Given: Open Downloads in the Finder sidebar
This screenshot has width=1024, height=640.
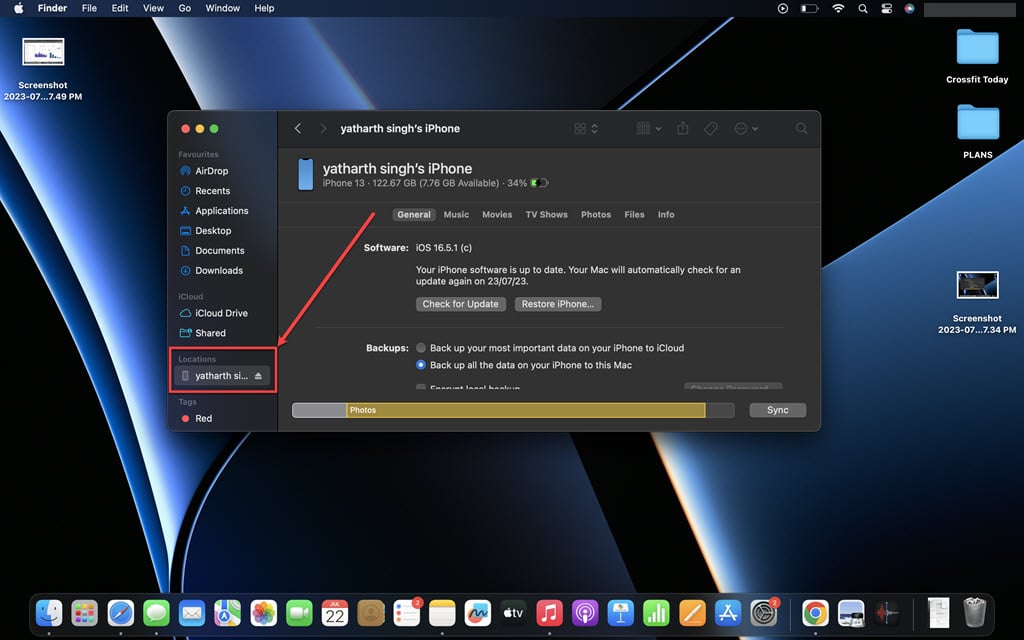Looking at the screenshot, I should click(211, 270).
